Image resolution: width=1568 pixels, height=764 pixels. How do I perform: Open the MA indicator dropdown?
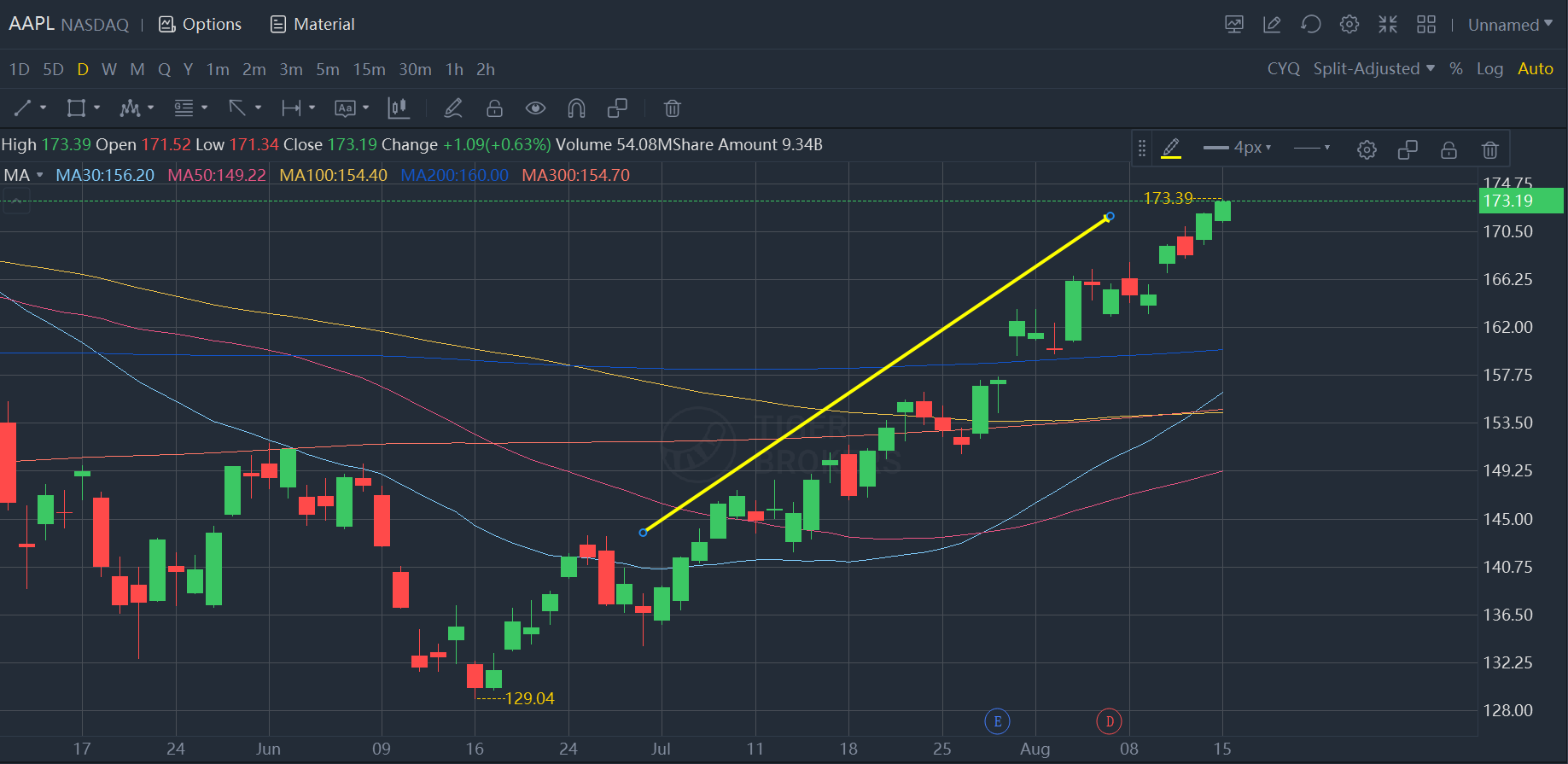[x=23, y=175]
